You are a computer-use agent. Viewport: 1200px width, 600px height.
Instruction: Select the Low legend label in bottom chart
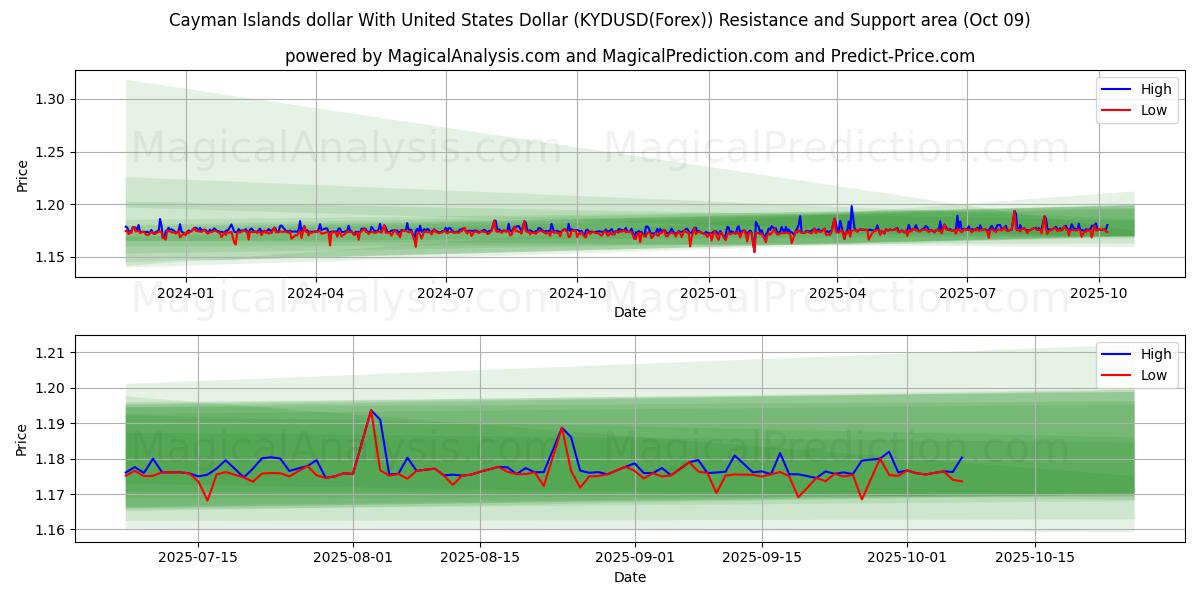click(x=1153, y=375)
